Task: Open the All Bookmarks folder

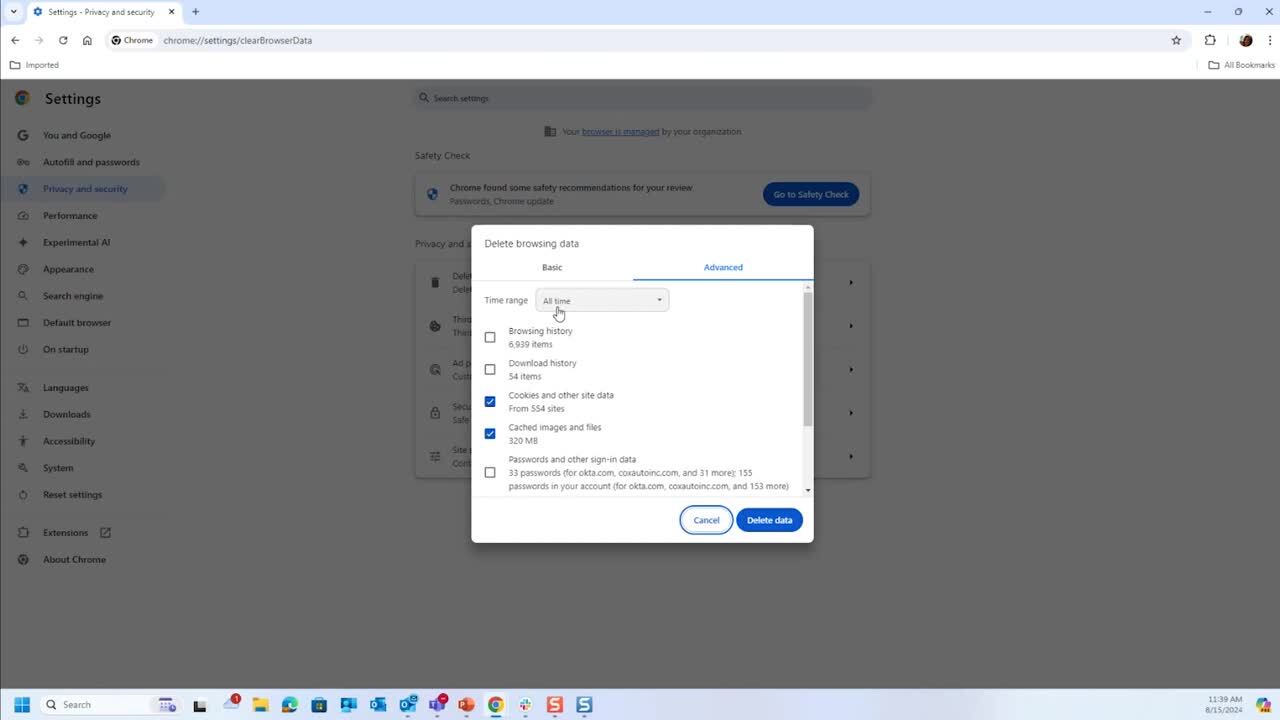Action: (1242, 65)
